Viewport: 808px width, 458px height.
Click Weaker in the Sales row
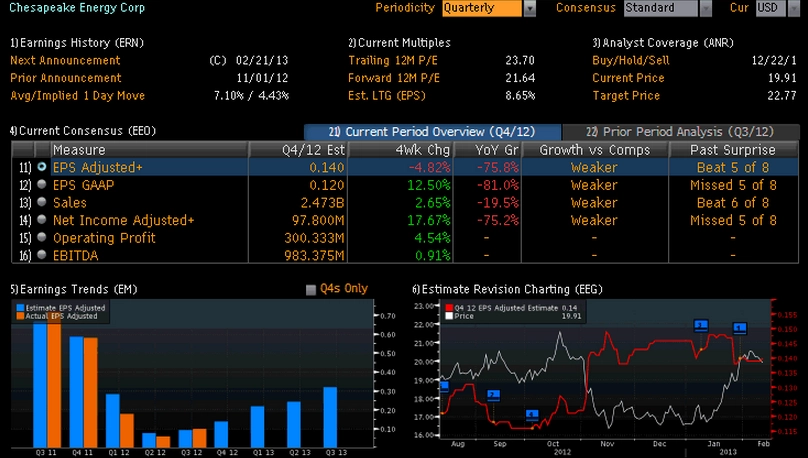pyautogui.click(x=595, y=202)
